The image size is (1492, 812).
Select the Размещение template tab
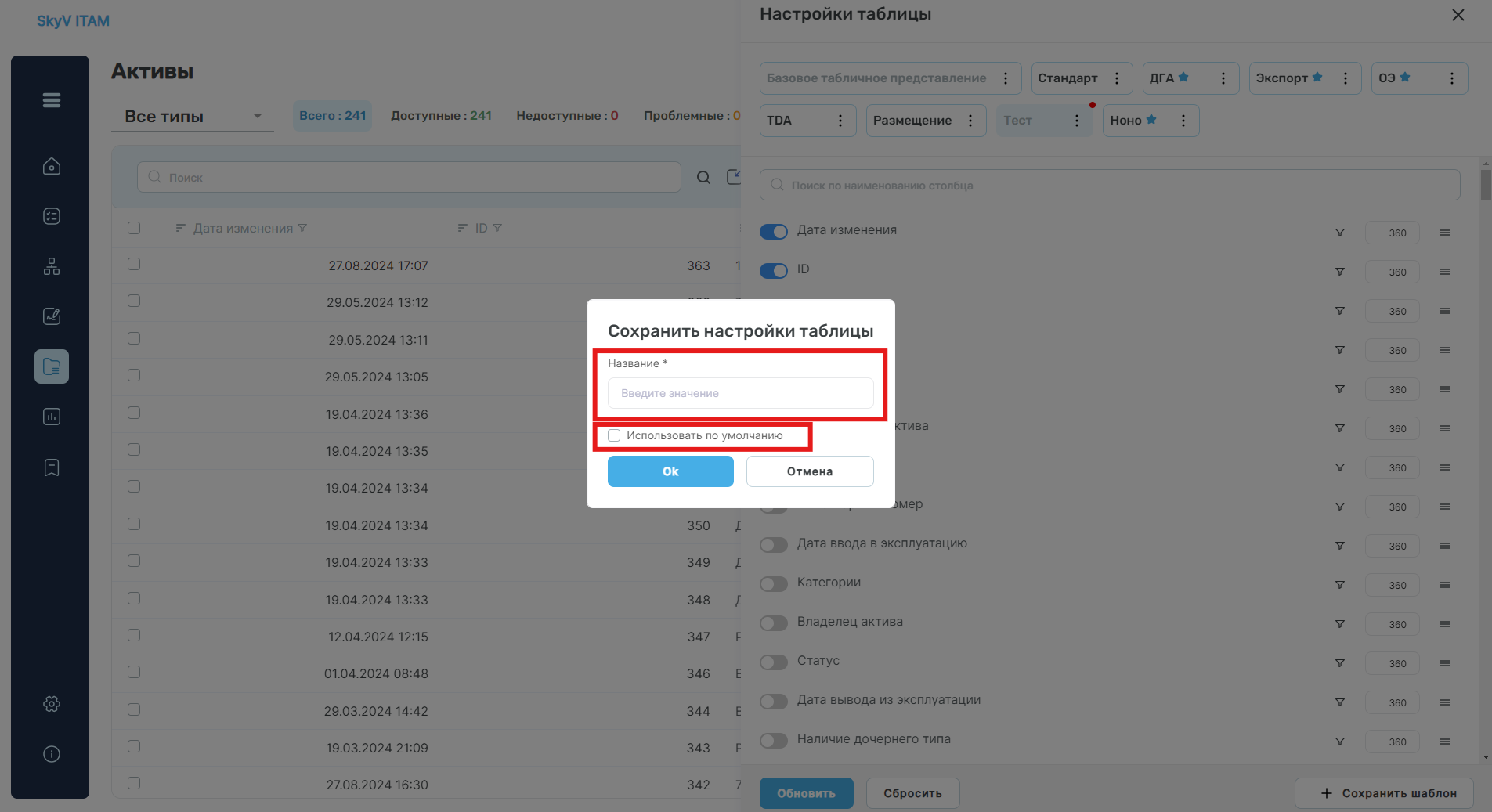click(912, 121)
